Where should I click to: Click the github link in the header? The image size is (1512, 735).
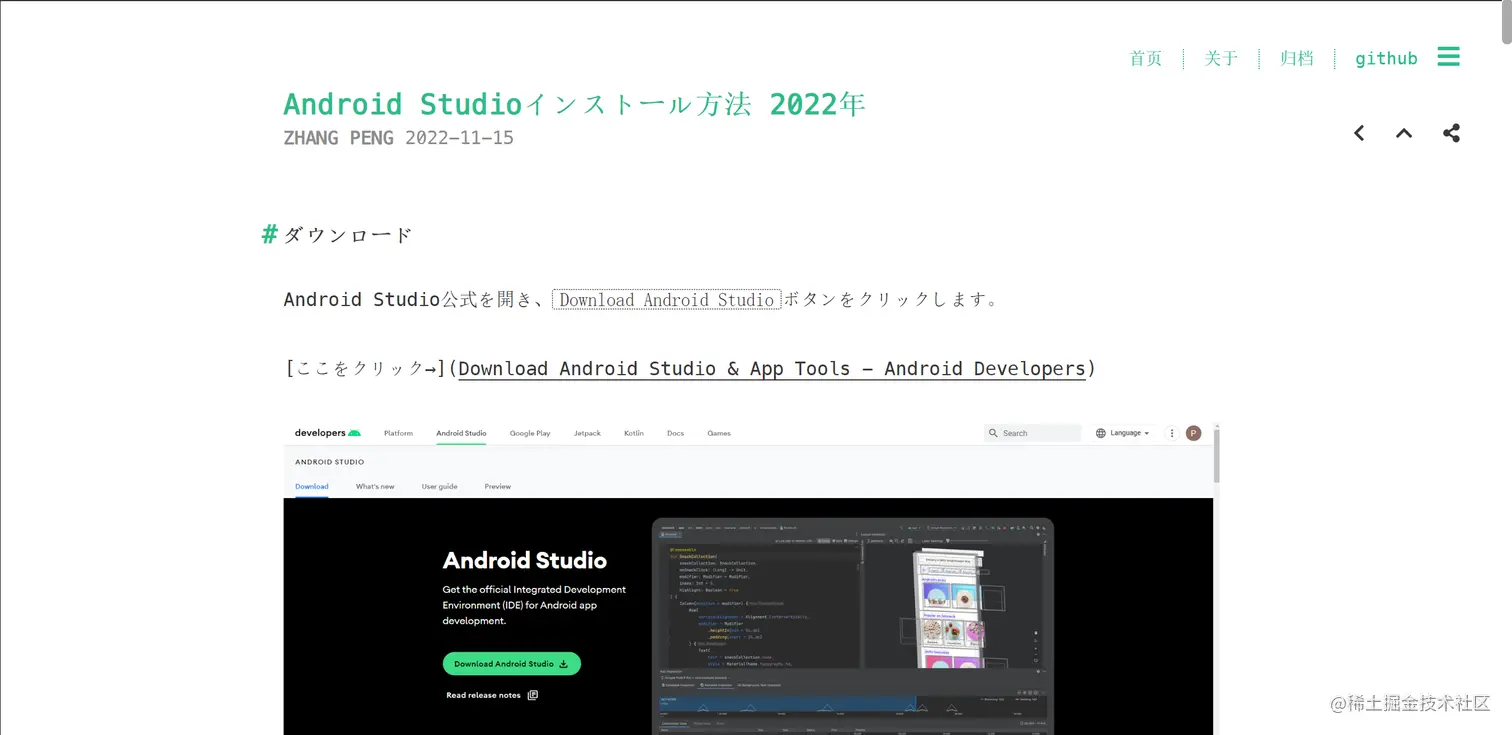pyautogui.click(x=1386, y=58)
